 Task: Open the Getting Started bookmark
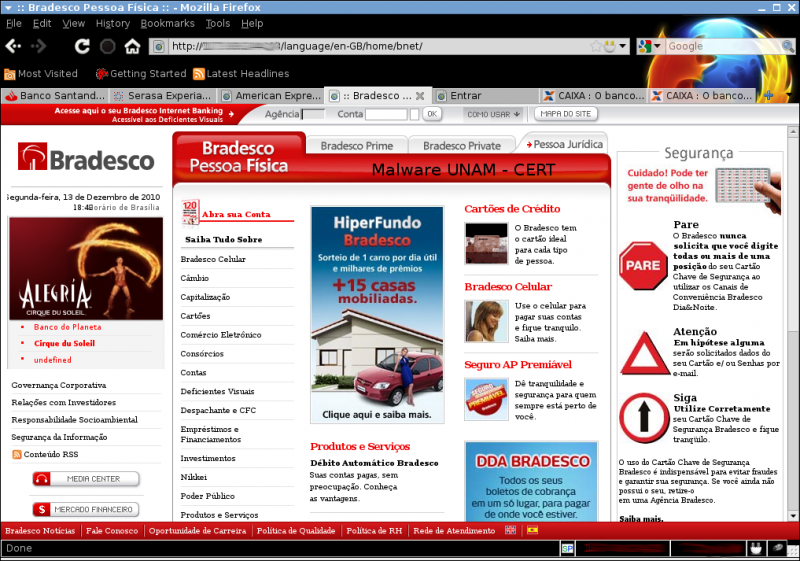pyautogui.click(x=141, y=73)
